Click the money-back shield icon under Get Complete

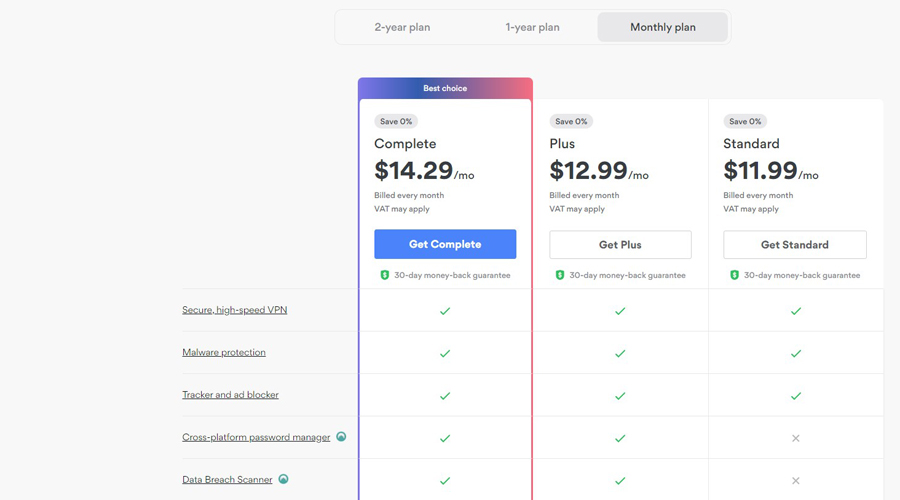pos(384,275)
